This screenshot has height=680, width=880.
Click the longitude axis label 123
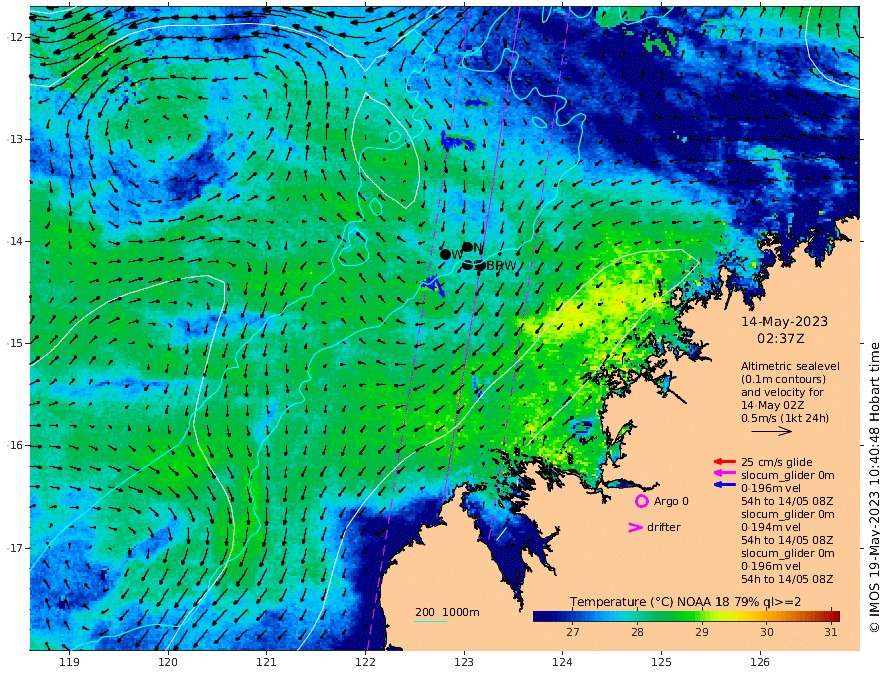(x=464, y=662)
